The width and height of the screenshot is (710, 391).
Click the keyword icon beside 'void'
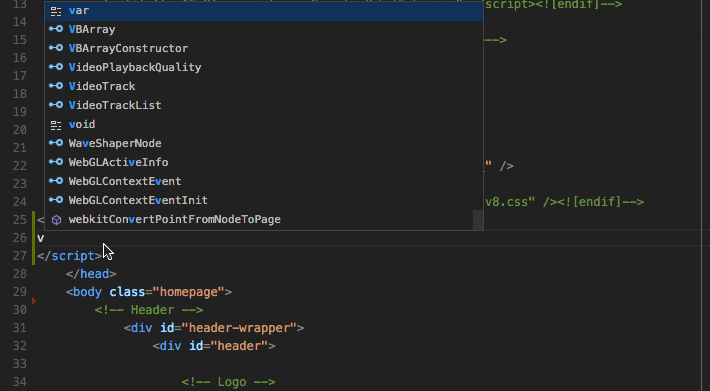(56, 125)
